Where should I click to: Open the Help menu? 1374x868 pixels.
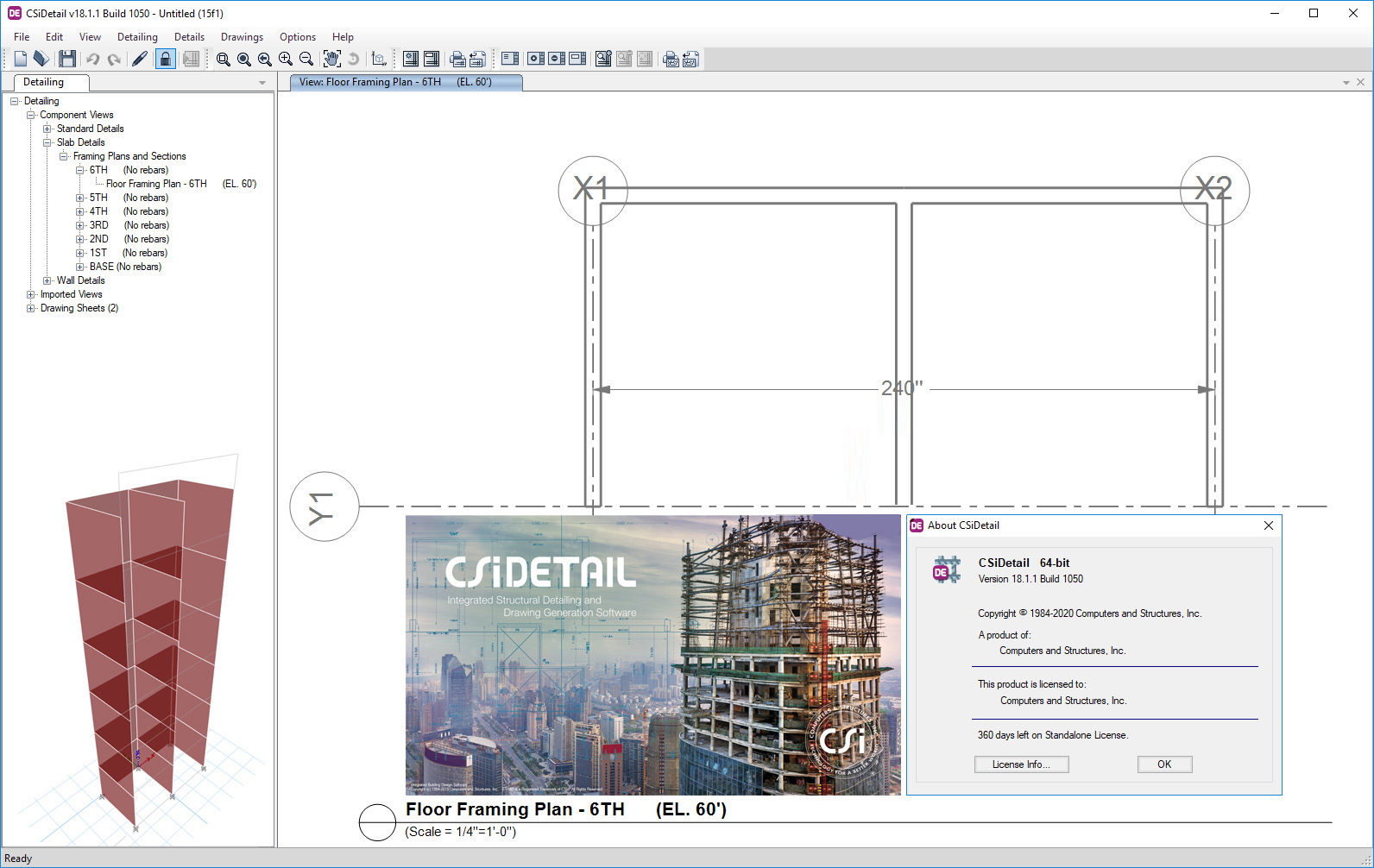point(343,37)
